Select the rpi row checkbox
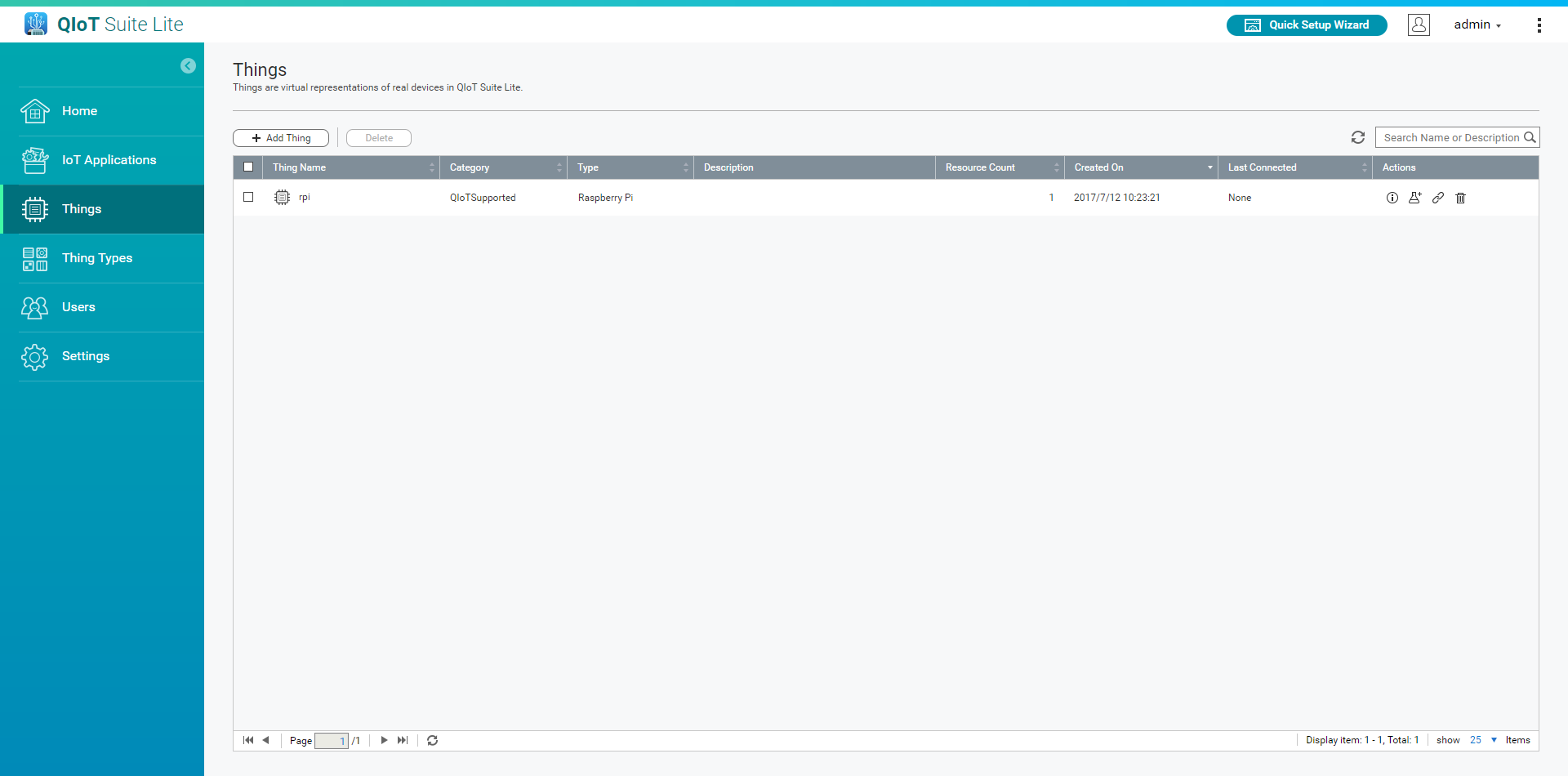 (248, 197)
